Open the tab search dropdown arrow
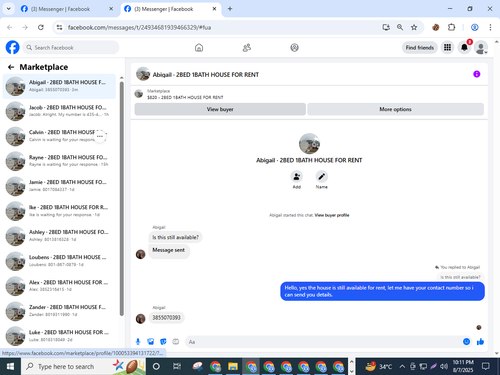This screenshot has height=375, width=500. [x=9, y=9]
